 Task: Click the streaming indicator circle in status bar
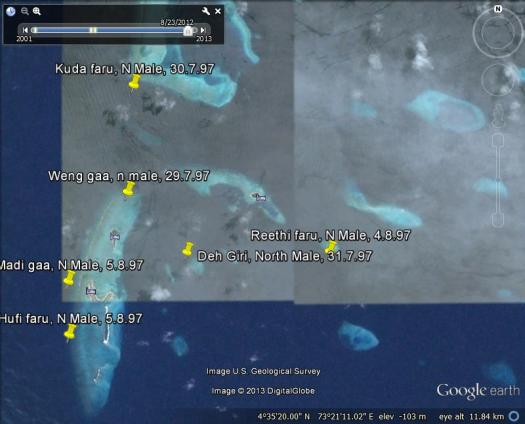coord(514,416)
